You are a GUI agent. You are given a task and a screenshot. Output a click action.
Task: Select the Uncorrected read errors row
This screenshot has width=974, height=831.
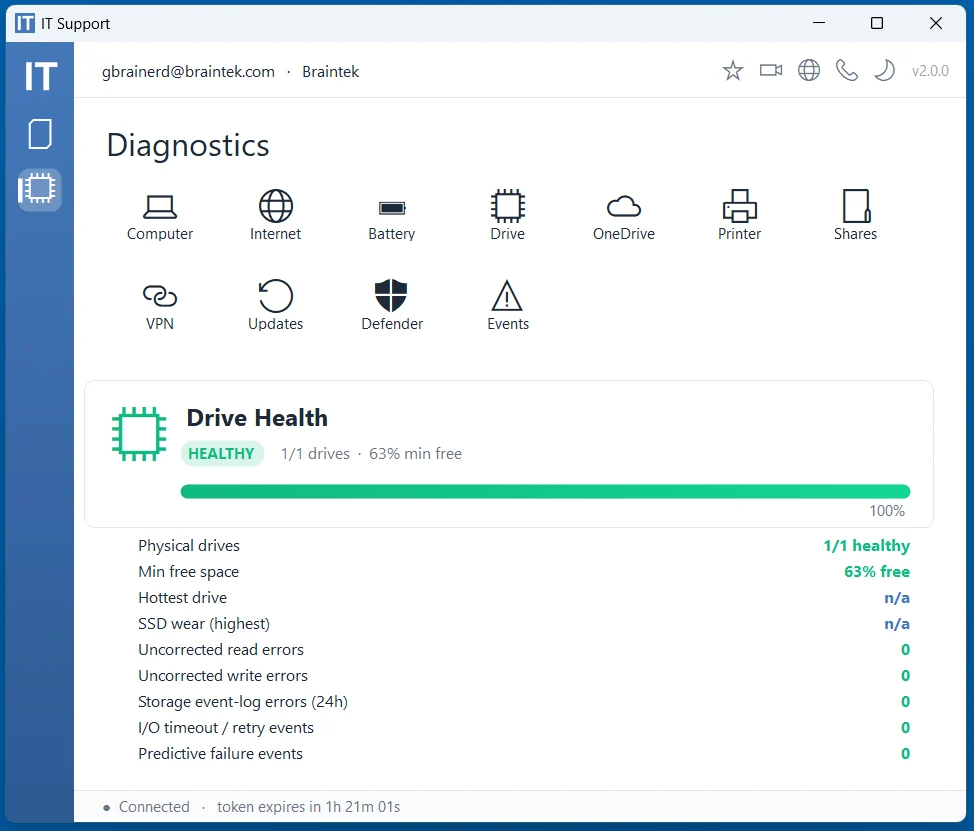[x=524, y=650]
